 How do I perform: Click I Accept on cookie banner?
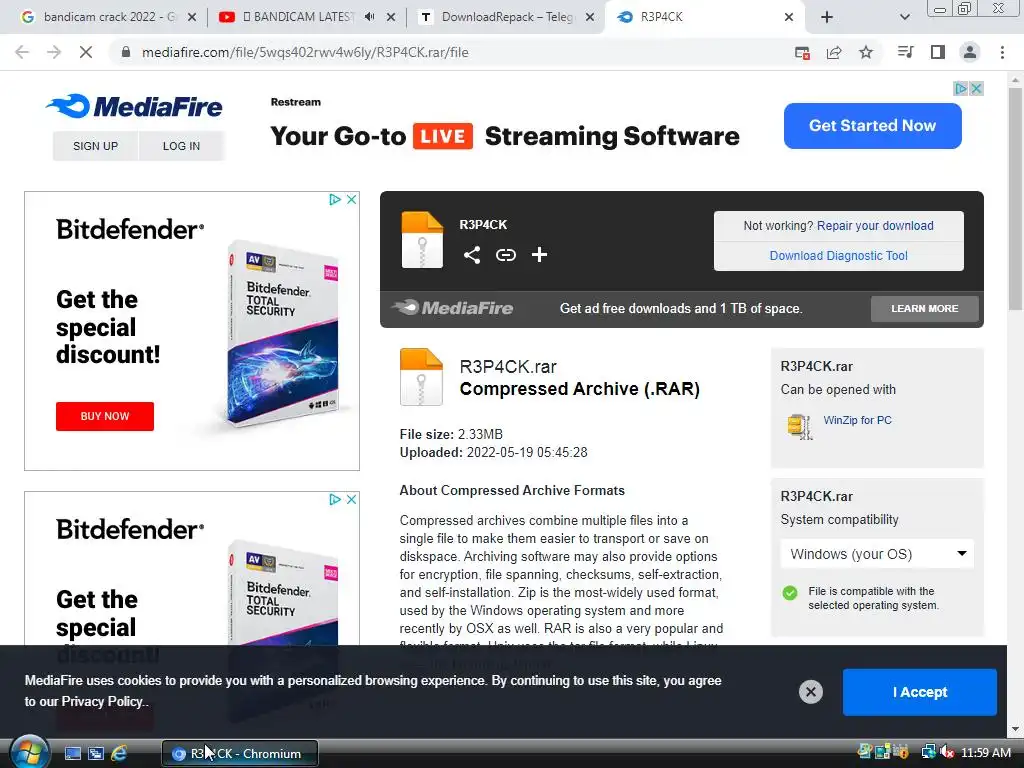920,692
